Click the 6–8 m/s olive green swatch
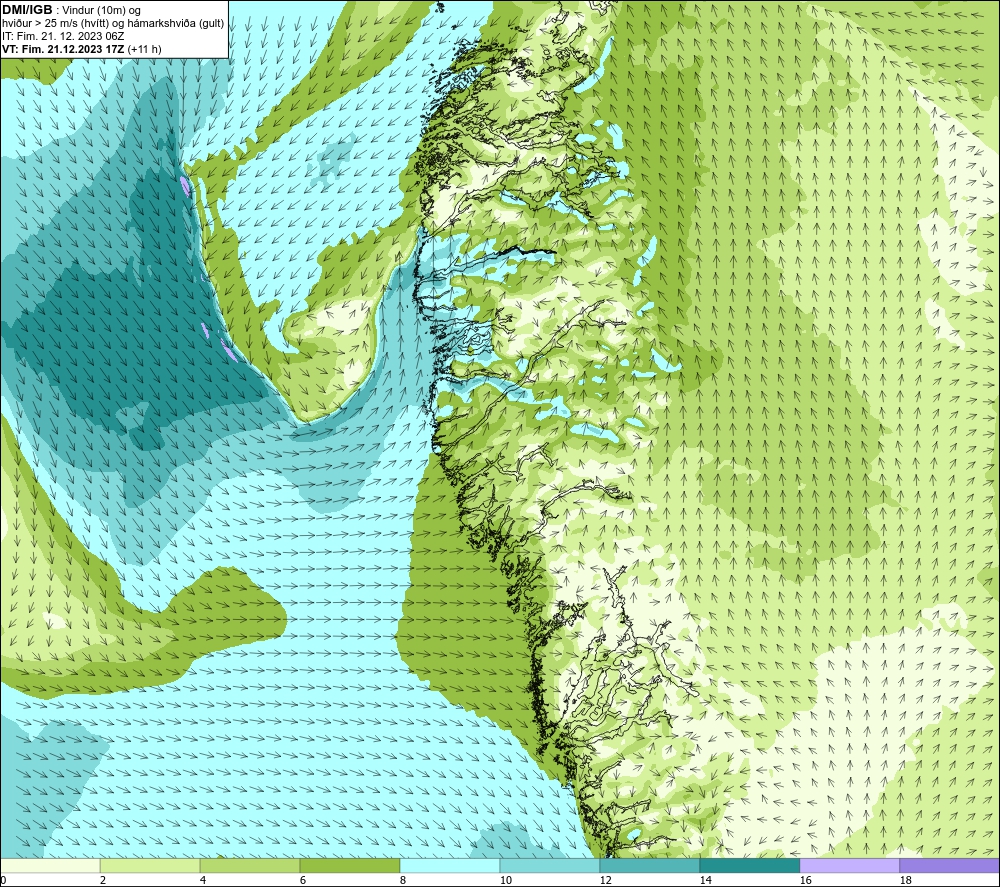Image resolution: width=1000 pixels, height=887 pixels. tap(349, 866)
